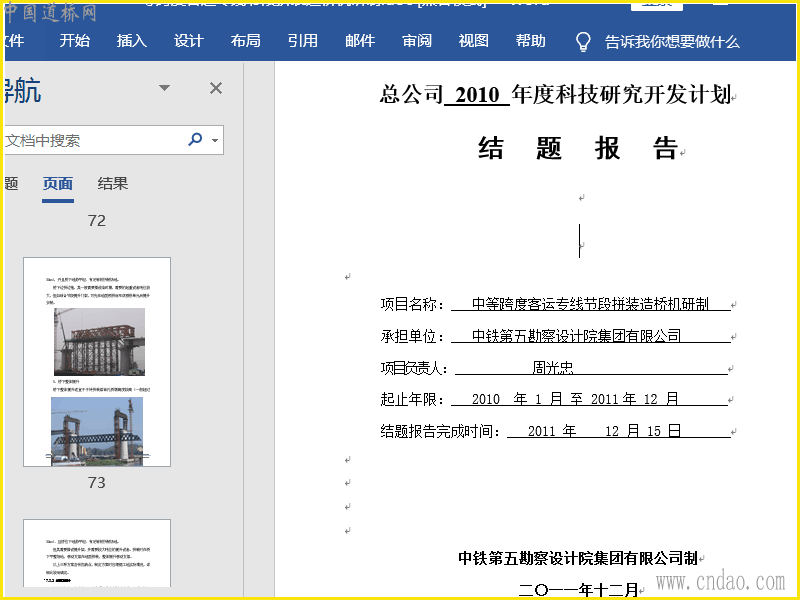
Task: Open the 引用 ribbon tab
Action: point(303,41)
